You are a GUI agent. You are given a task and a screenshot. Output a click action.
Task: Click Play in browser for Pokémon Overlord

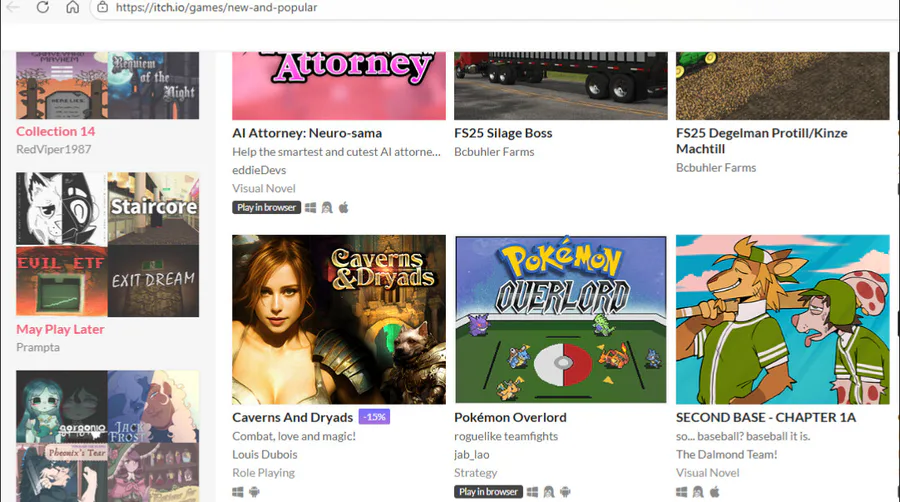[488, 492]
